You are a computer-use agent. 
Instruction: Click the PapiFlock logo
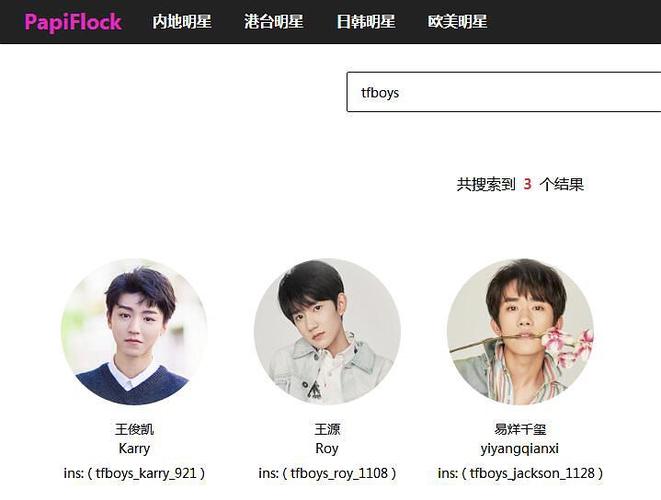(73, 22)
